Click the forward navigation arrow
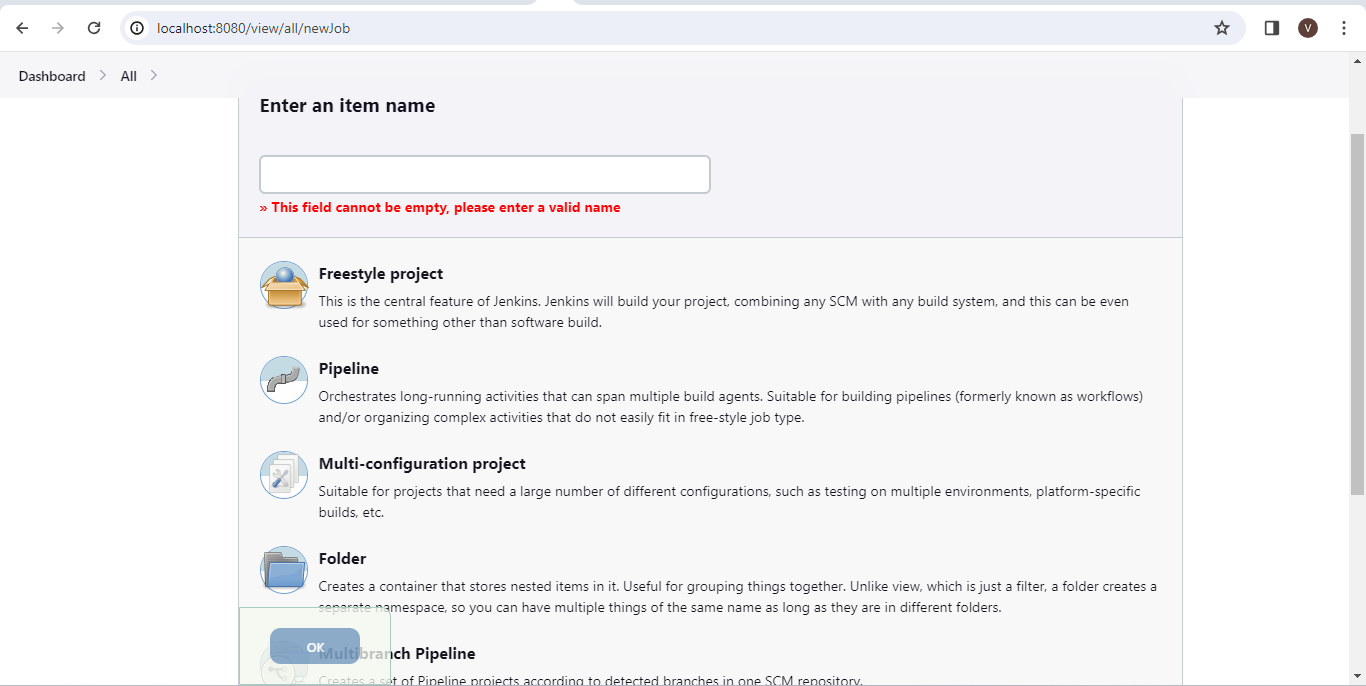 coord(58,28)
